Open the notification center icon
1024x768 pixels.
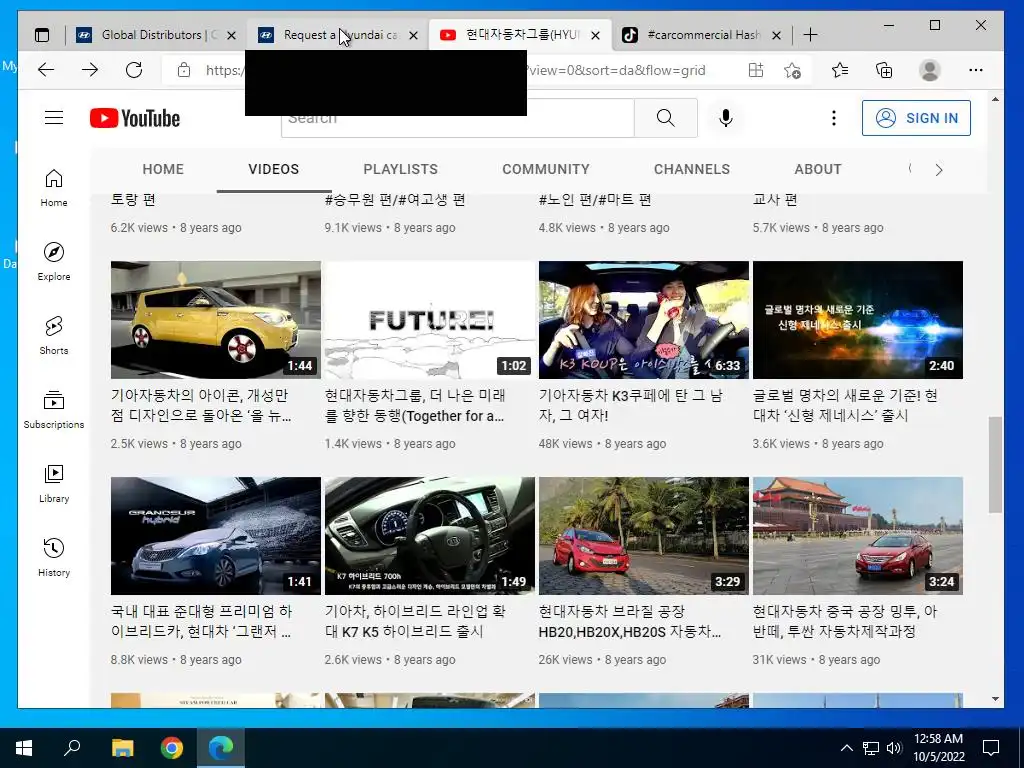click(x=991, y=748)
